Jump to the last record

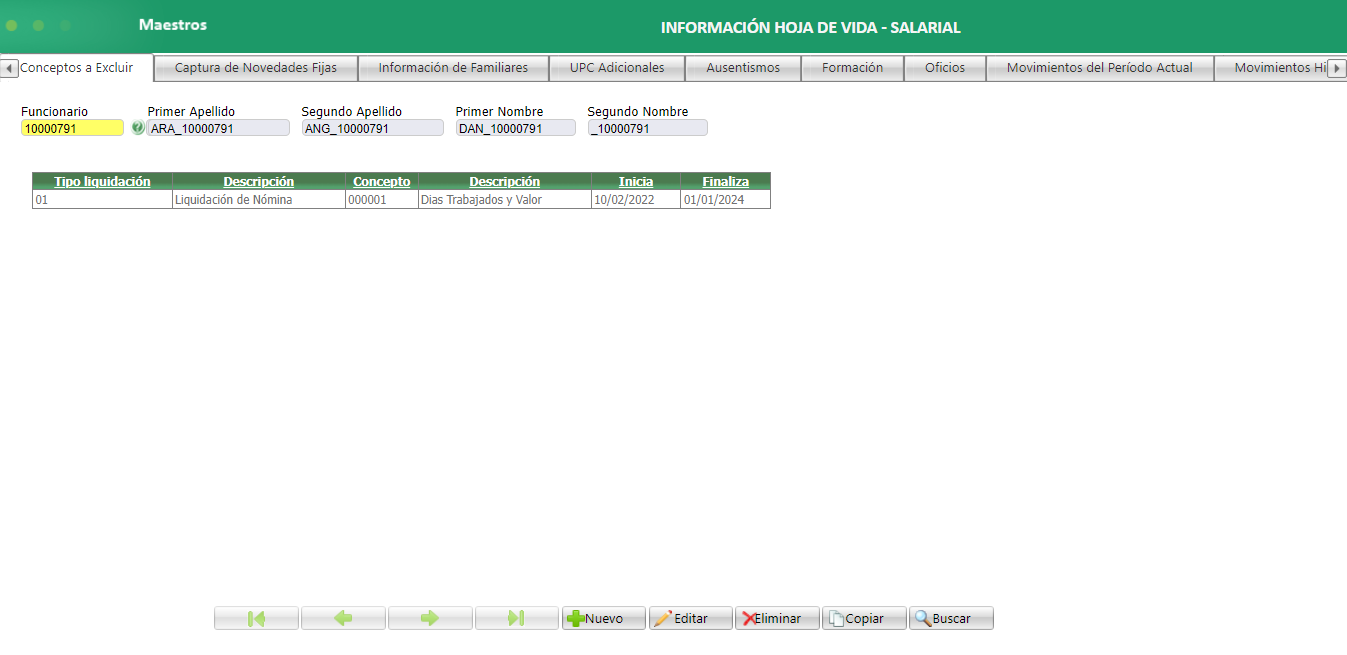click(517, 617)
